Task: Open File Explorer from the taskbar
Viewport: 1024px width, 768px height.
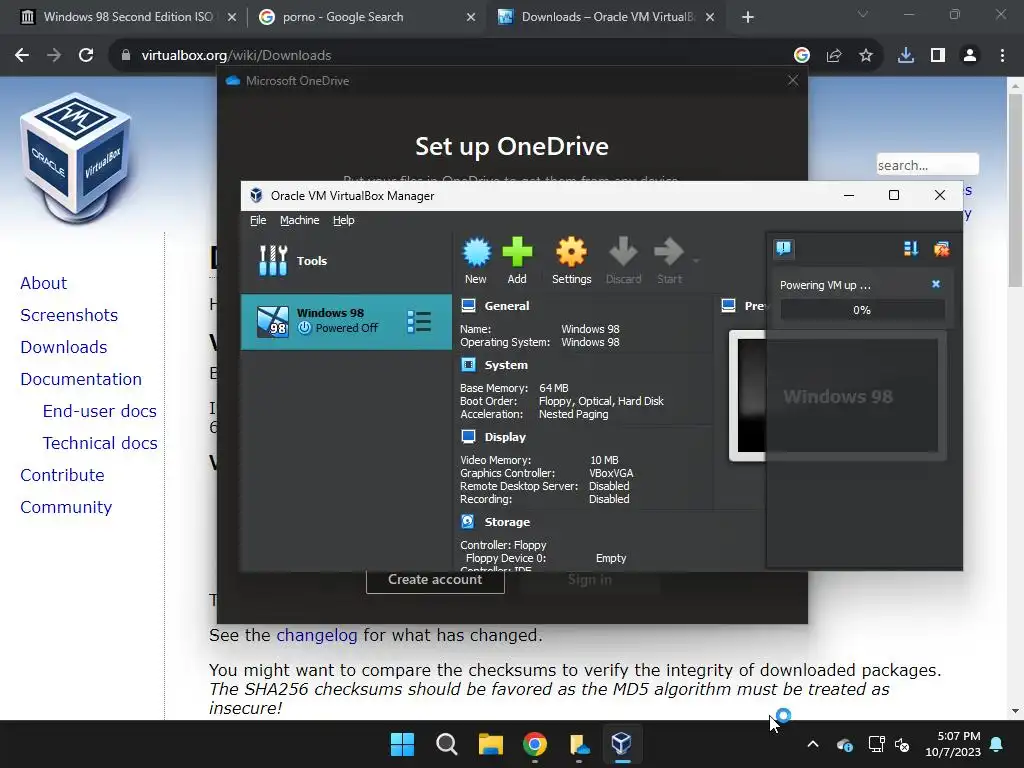Action: [x=490, y=744]
